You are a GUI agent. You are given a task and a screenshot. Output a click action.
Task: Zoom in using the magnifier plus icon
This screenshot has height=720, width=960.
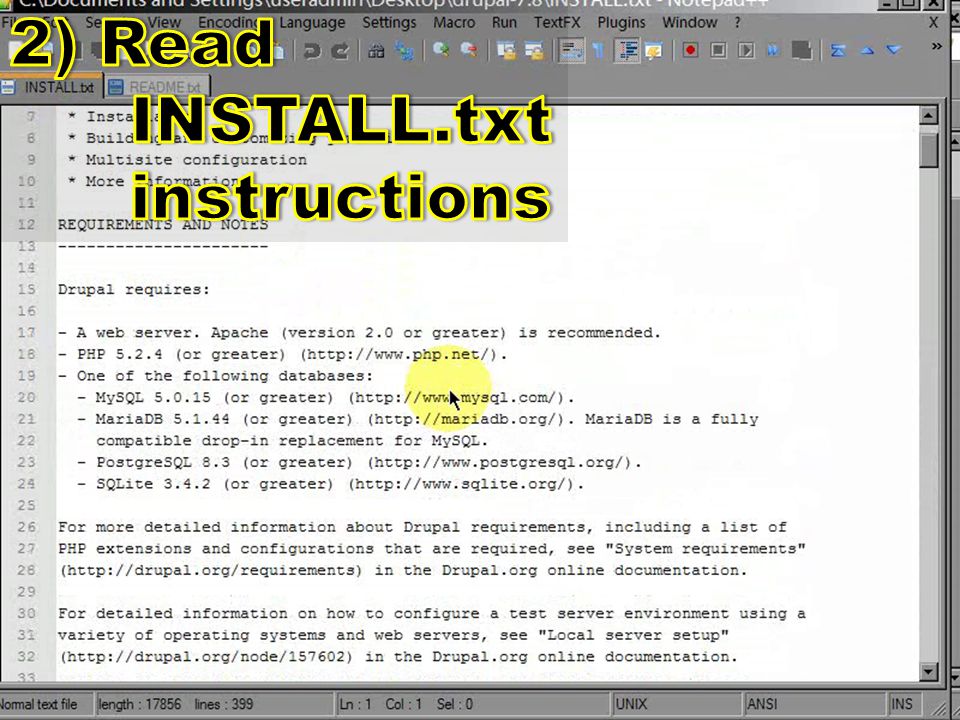[441, 50]
